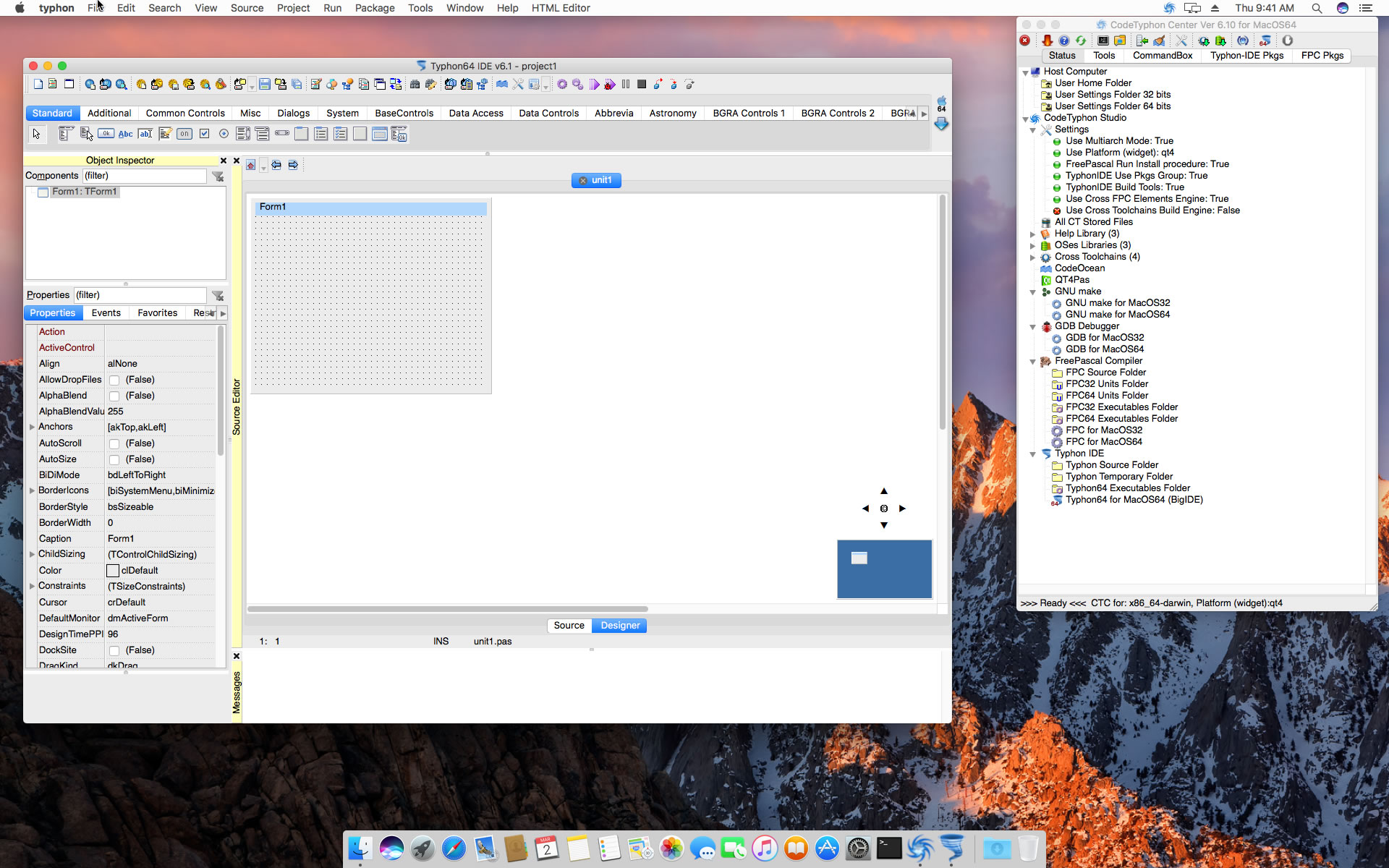The width and height of the screenshot is (1389, 868).
Task: Click the Save floppy disk icon
Action: [x=265, y=85]
